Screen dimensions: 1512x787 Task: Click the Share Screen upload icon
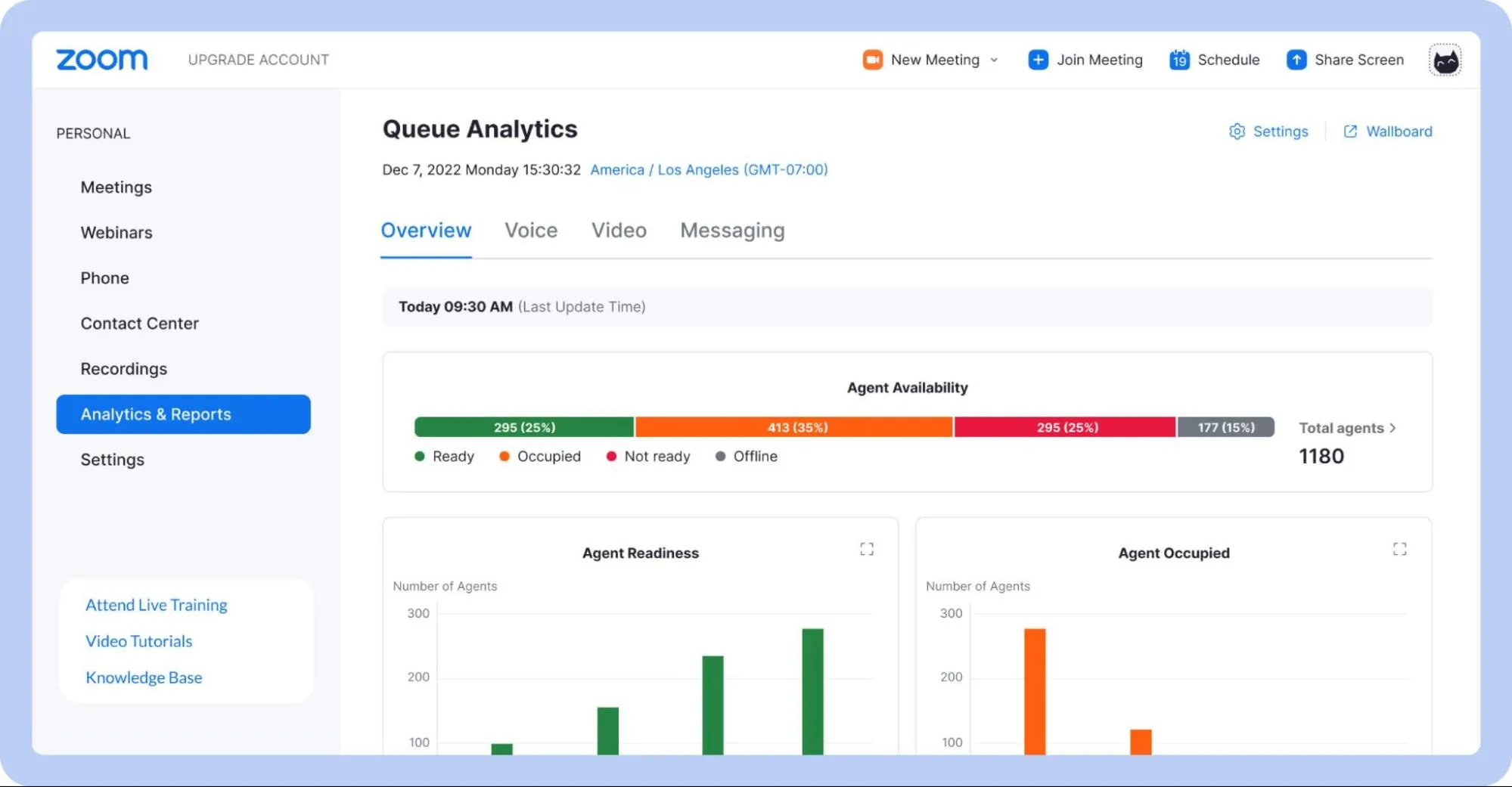coord(1296,60)
